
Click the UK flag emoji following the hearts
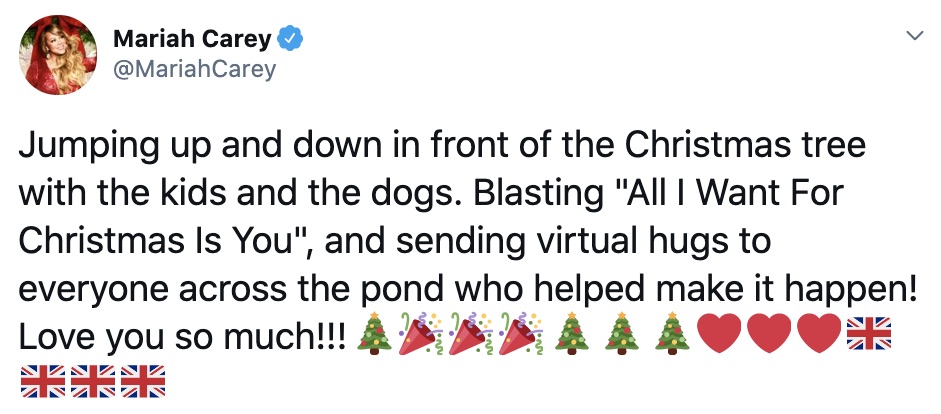coord(869,334)
